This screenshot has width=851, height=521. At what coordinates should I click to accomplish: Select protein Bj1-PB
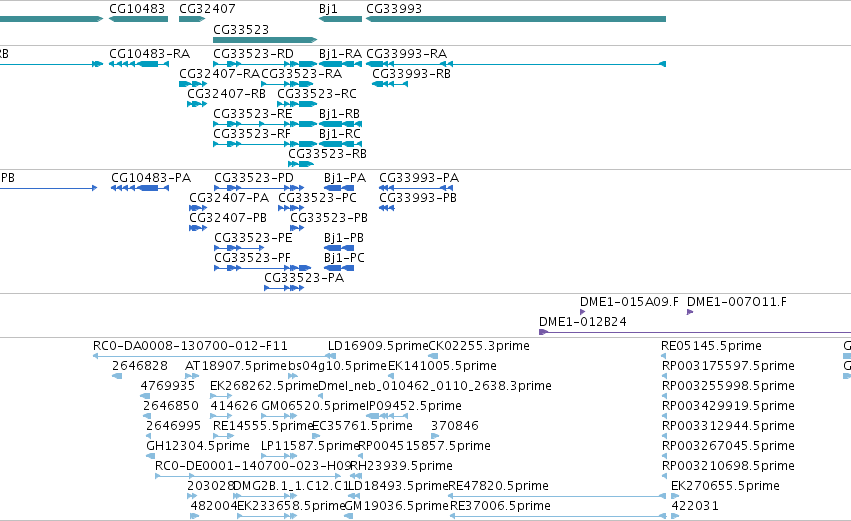point(339,249)
